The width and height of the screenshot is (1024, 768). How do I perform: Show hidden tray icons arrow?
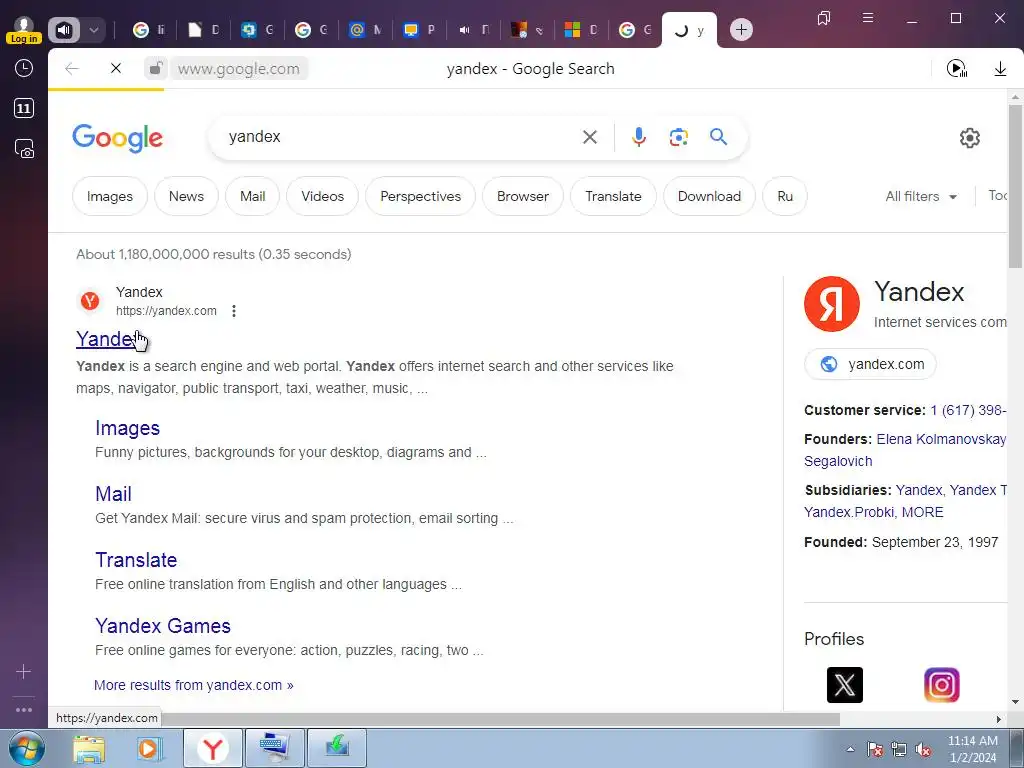click(850, 749)
